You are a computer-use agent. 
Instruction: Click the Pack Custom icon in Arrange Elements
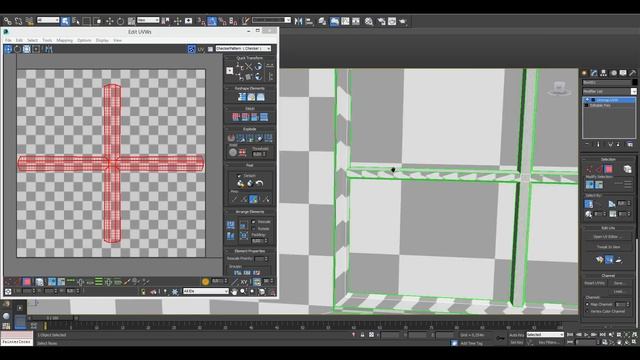click(x=231, y=225)
